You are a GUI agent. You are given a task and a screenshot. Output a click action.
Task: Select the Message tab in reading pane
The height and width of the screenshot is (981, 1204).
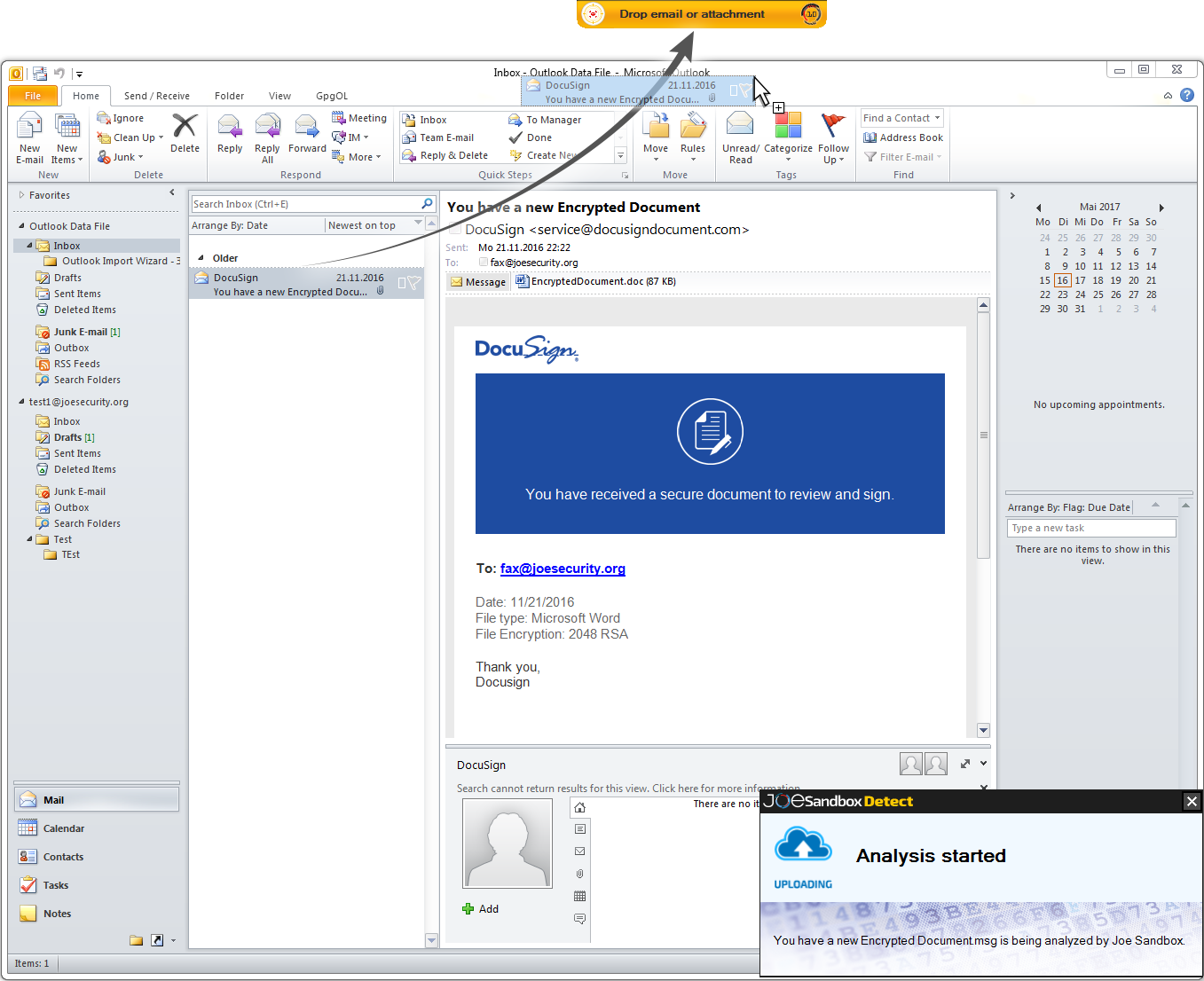477,282
